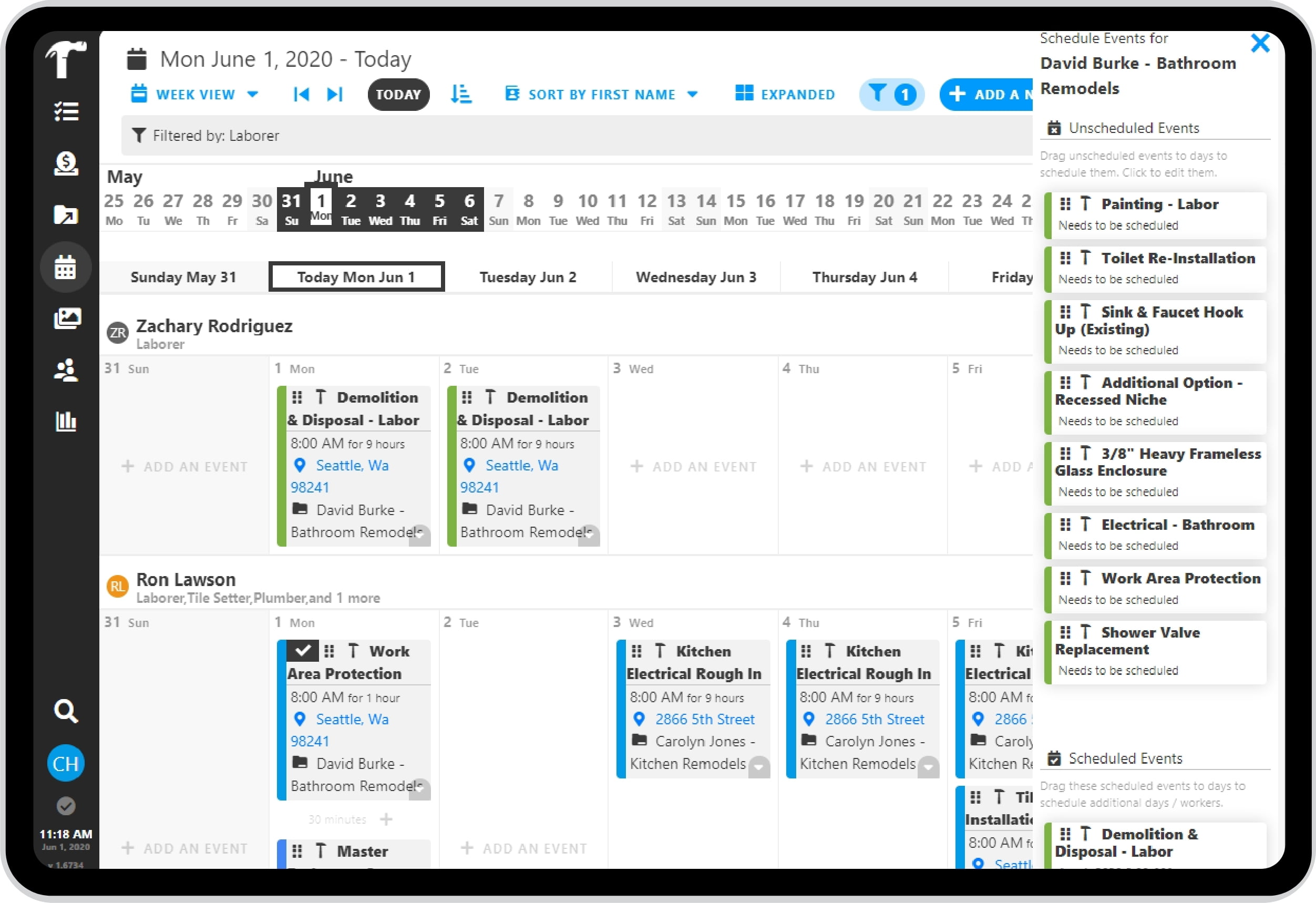Click the dollar sign icon in left sidebar
Screen dimensions: 1316x903
65,163
